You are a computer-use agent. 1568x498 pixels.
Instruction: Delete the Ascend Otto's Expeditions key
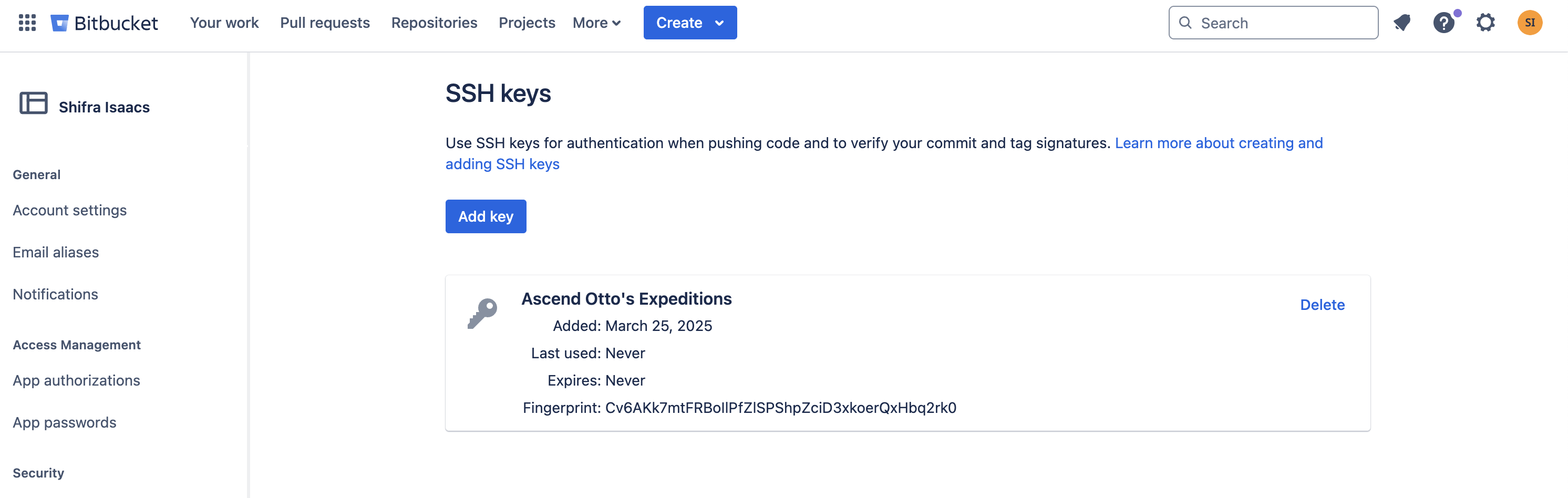tap(1322, 305)
